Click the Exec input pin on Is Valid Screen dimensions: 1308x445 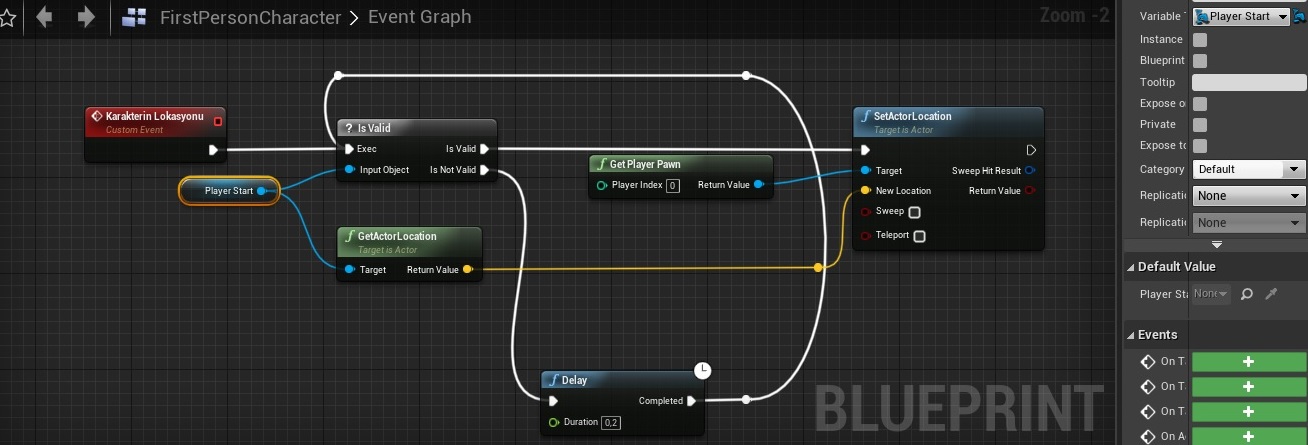pyautogui.click(x=348, y=149)
